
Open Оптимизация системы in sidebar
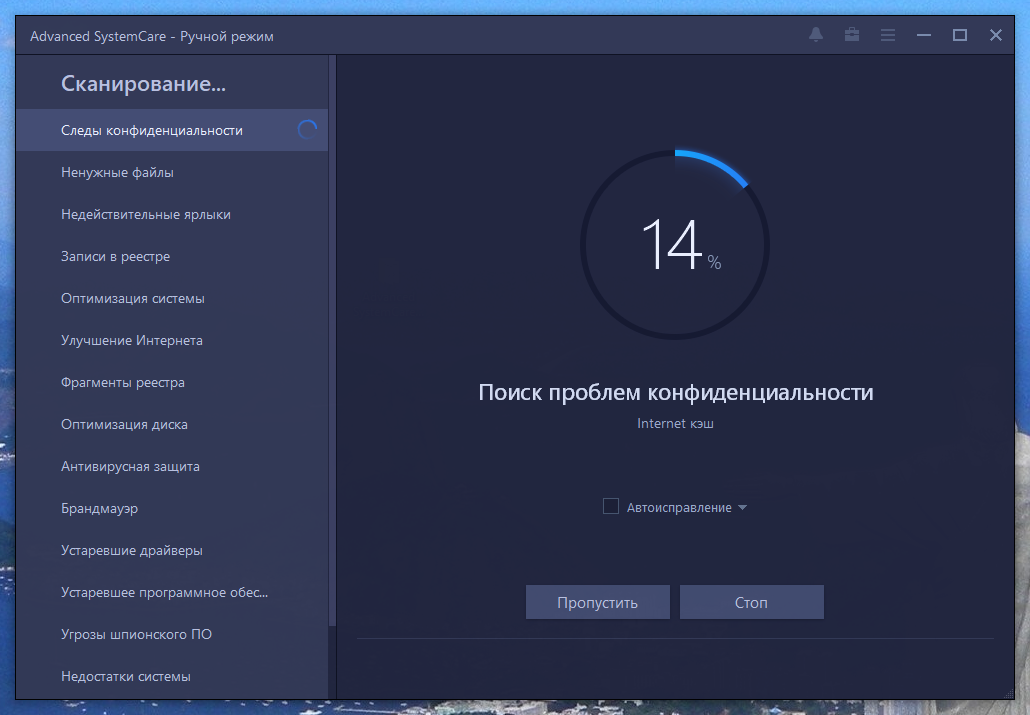pos(132,298)
